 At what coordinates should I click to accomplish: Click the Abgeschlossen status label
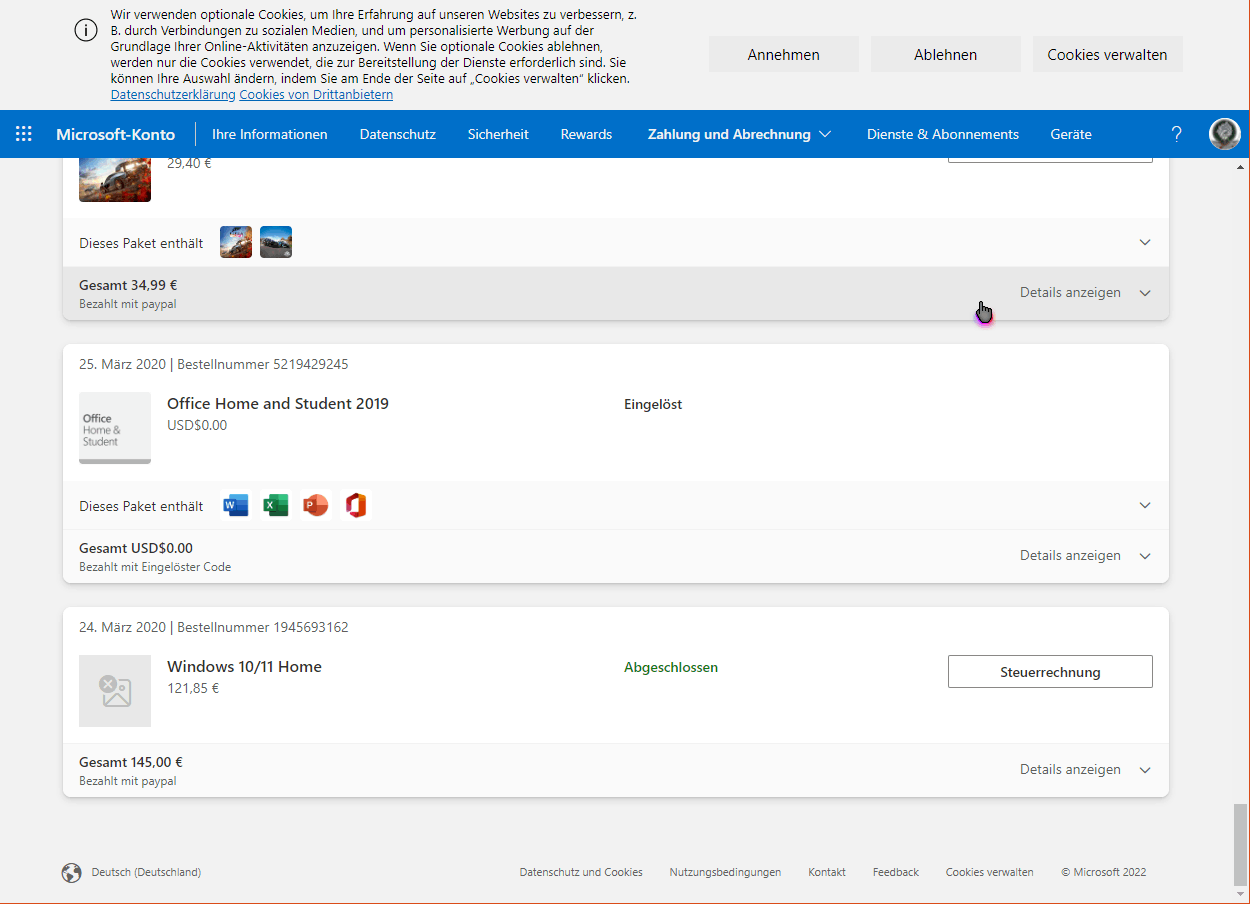[671, 668]
